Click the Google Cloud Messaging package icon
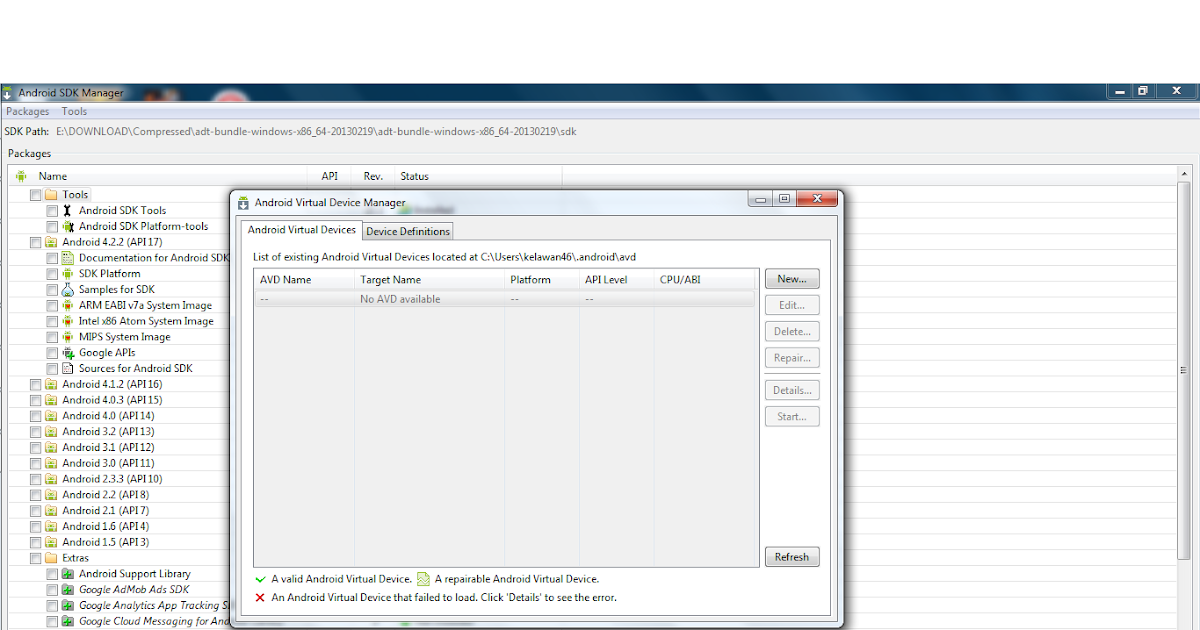The width and height of the screenshot is (1200, 630). click(x=67, y=621)
